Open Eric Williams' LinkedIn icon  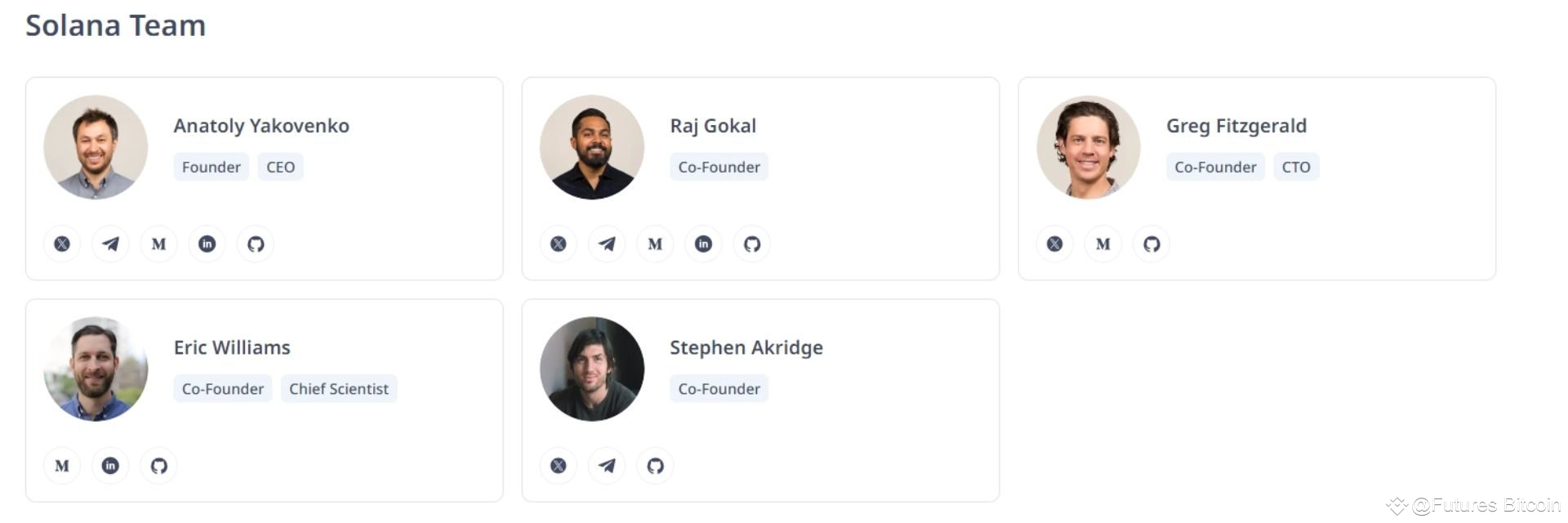pyautogui.click(x=110, y=465)
